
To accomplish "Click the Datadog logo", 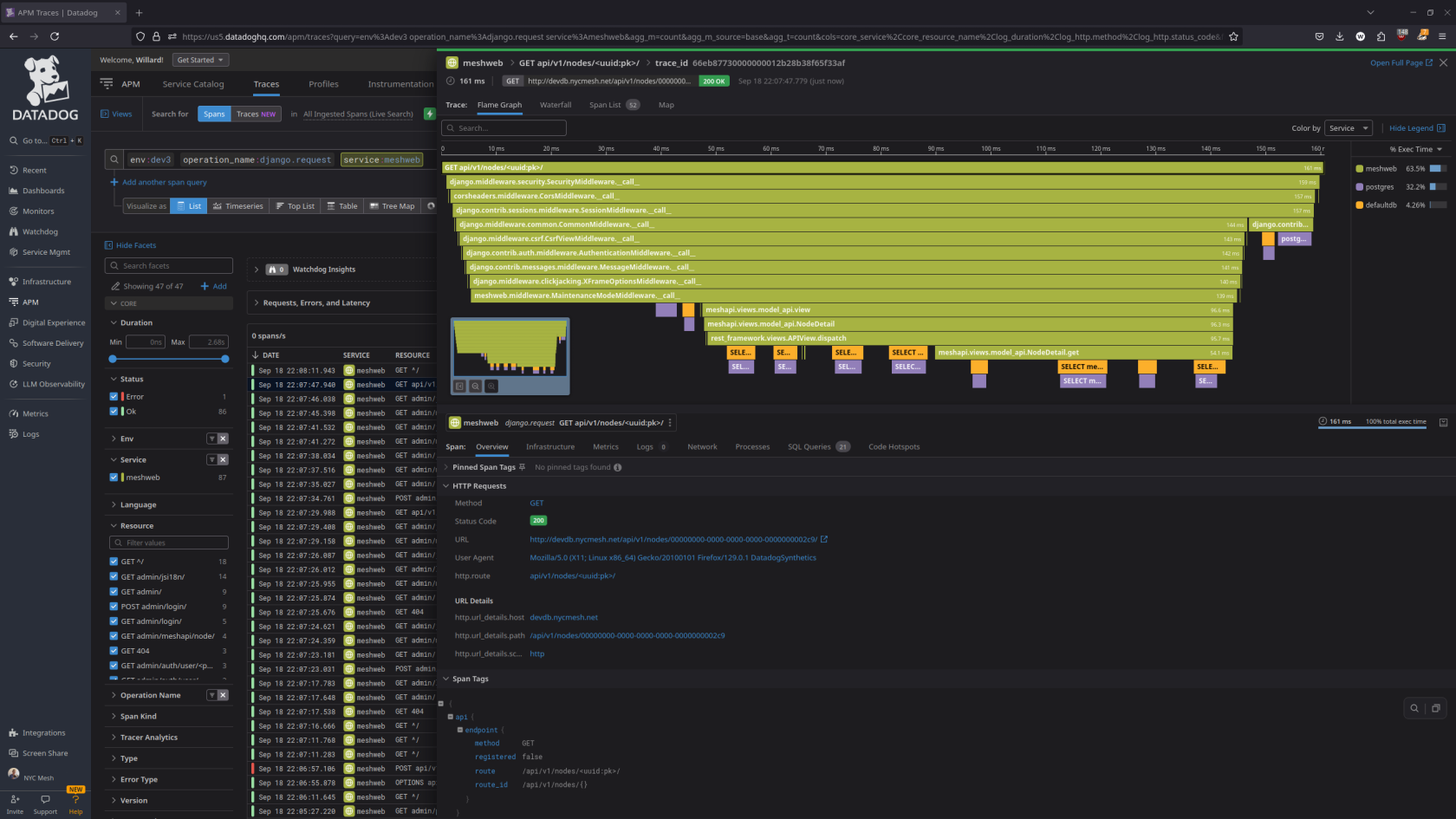I will pos(45,88).
